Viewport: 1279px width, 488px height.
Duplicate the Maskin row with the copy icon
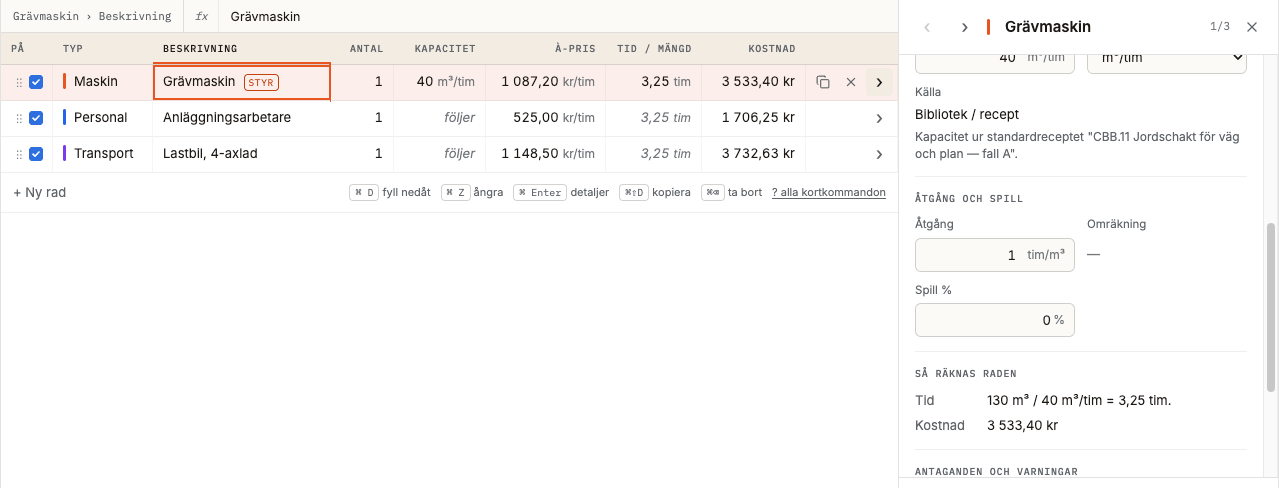[823, 82]
